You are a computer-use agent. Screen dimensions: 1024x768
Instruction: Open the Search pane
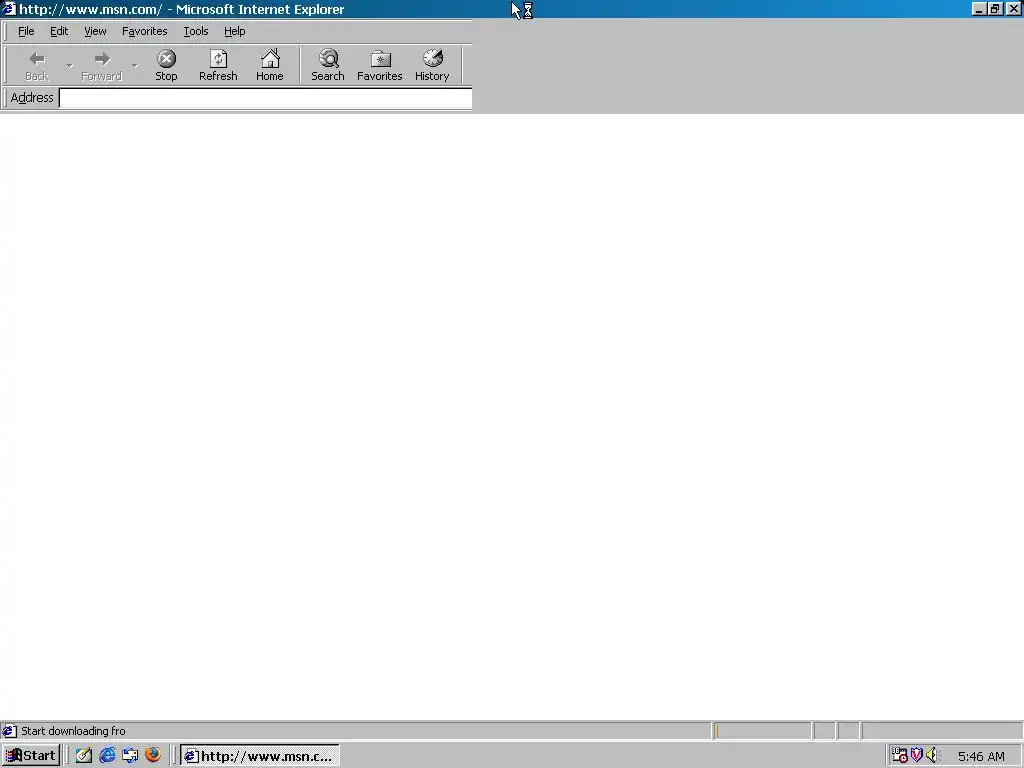tap(328, 65)
